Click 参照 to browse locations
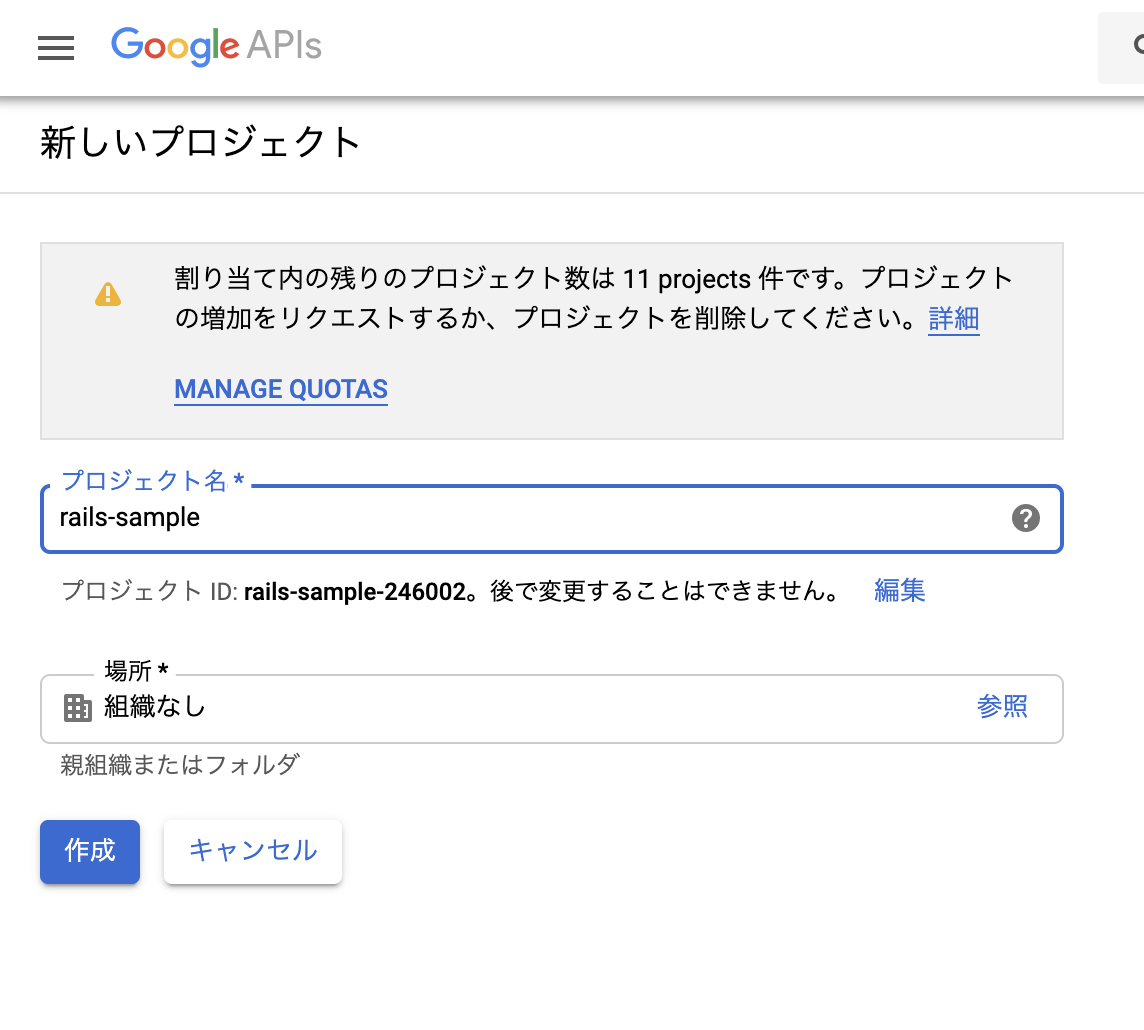 click(1002, 707)
